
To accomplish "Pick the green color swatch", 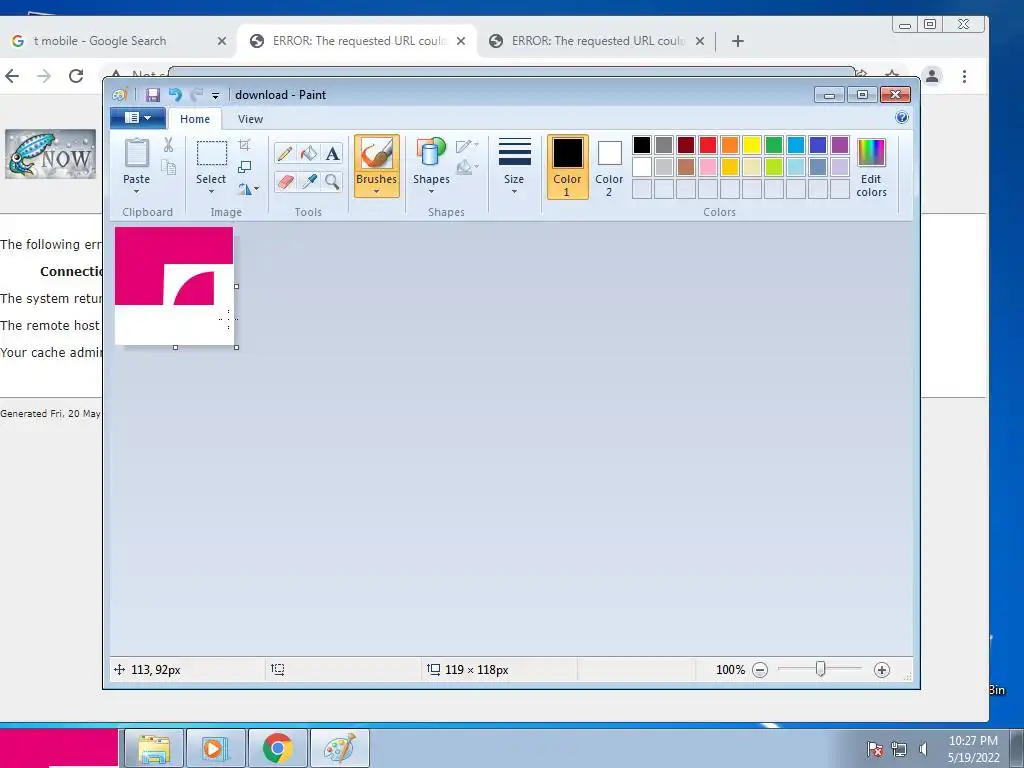I will click(x=774, y=145).
